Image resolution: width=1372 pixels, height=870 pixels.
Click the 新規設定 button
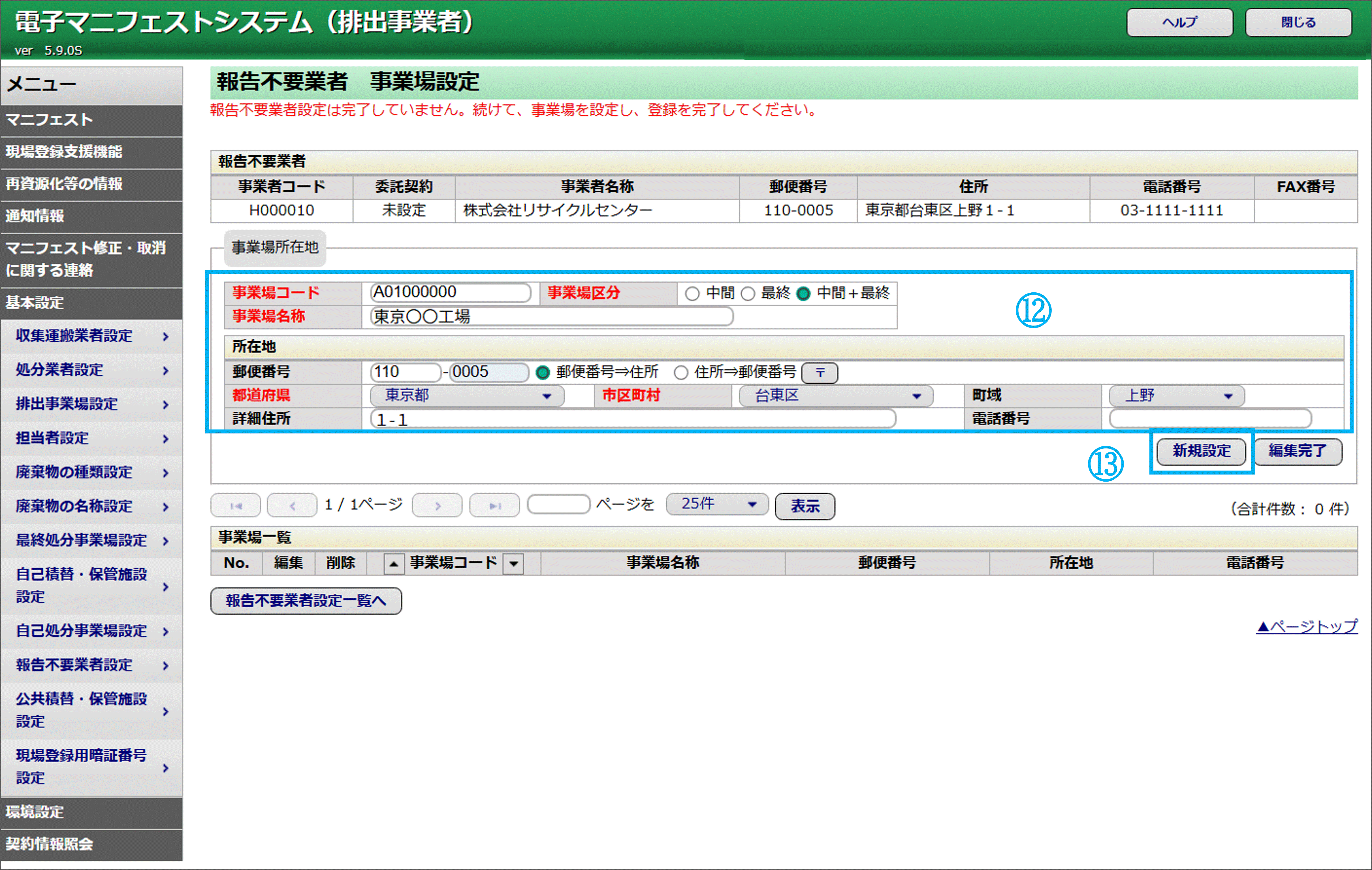click(1201, 451)
